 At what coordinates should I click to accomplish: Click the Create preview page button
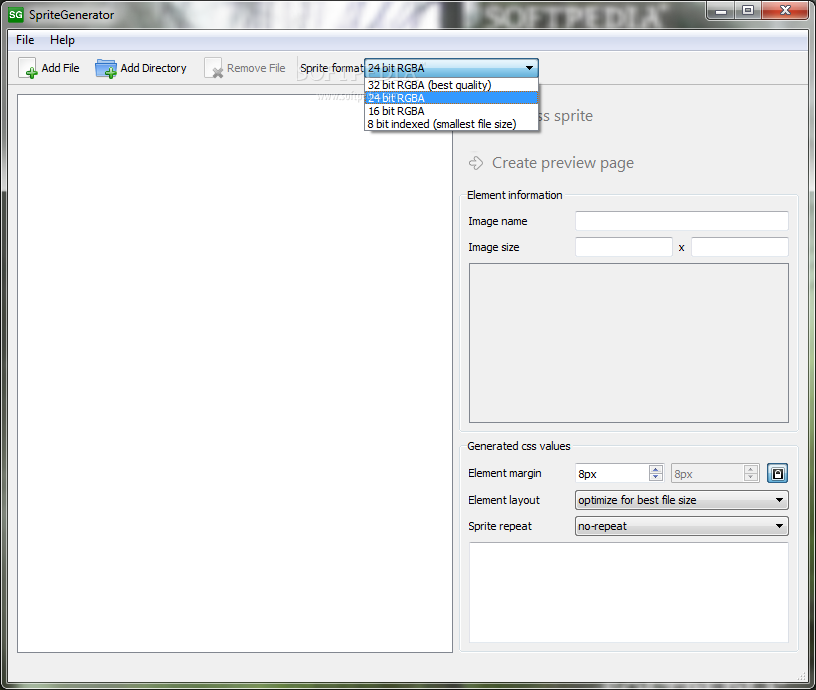tap(552, 163)
